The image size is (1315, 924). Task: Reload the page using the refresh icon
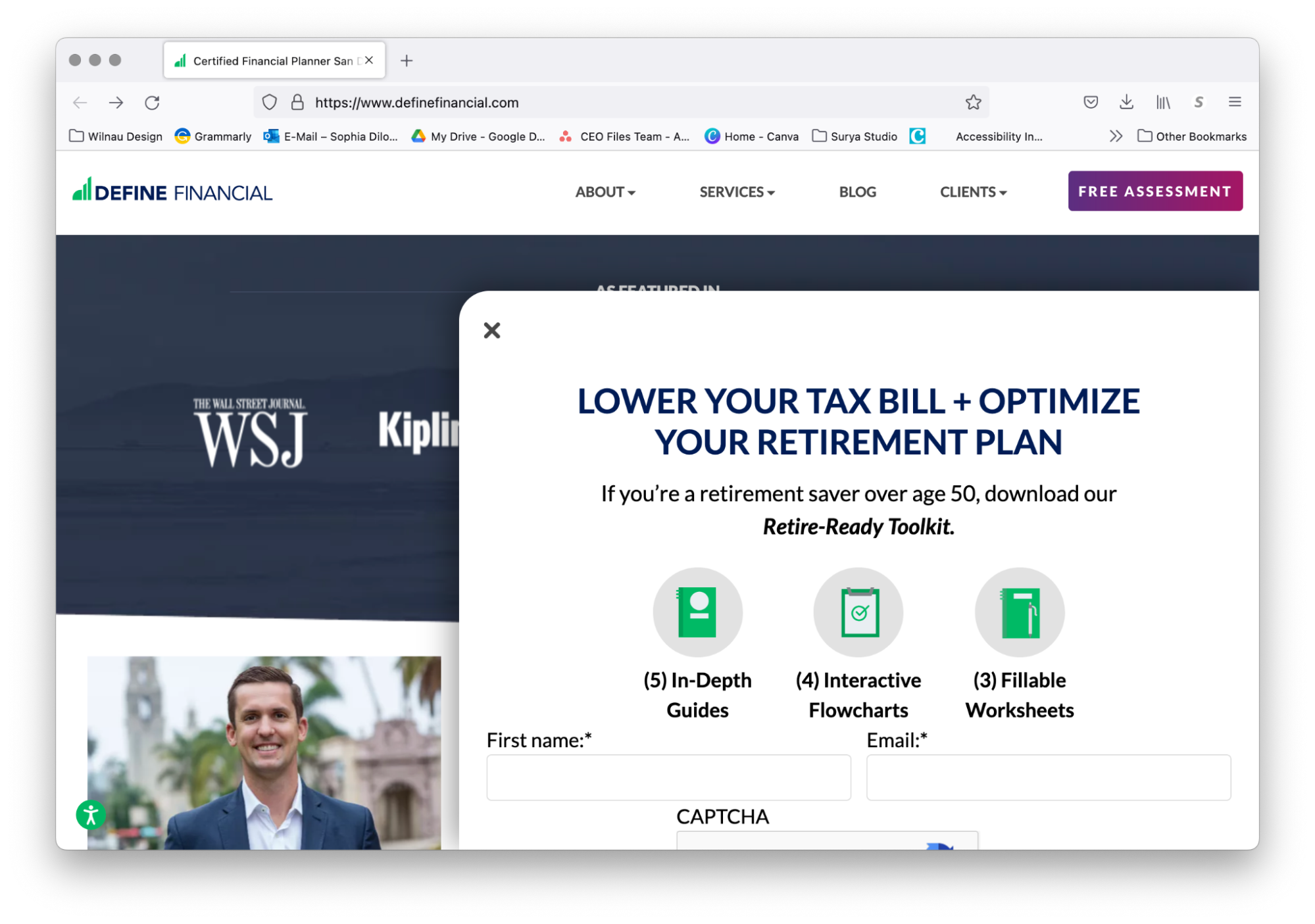153,103
